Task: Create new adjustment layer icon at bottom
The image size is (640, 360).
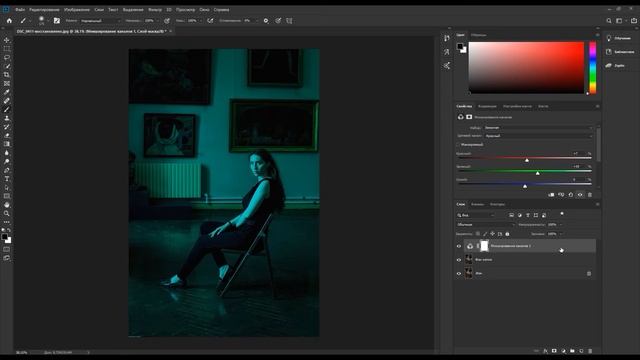Action: click(x=563, y=351)
